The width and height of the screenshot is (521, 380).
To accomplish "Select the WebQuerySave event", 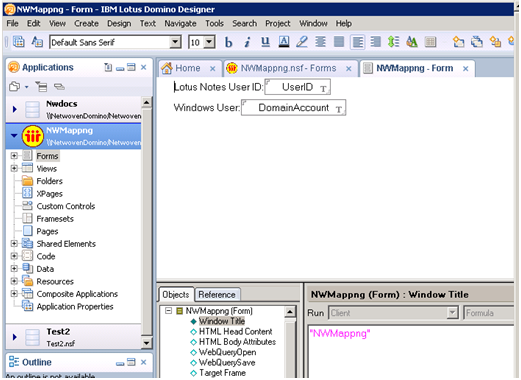I will (x=227, y=362).
